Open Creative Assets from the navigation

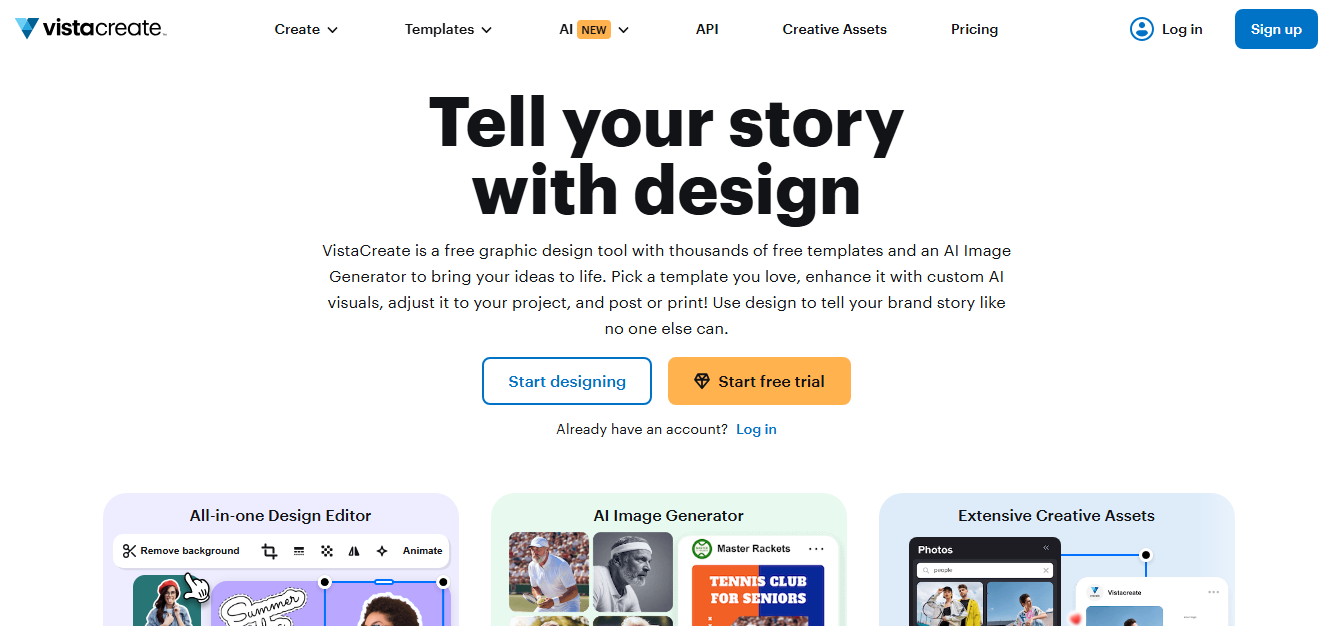click(x=834, y=29)
